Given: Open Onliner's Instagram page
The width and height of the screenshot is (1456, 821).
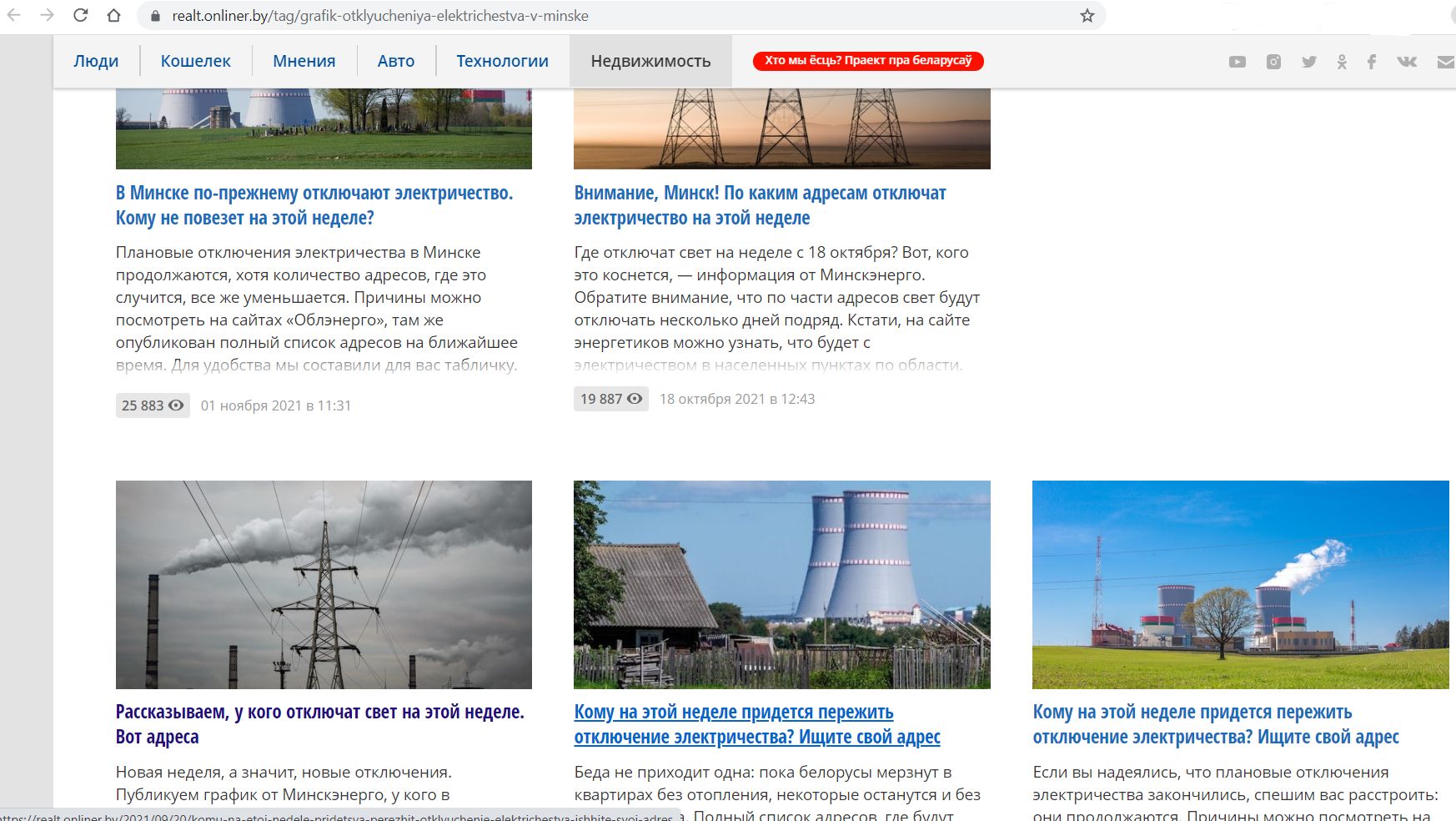Looking at the screenshot, I should point(1273,62).
